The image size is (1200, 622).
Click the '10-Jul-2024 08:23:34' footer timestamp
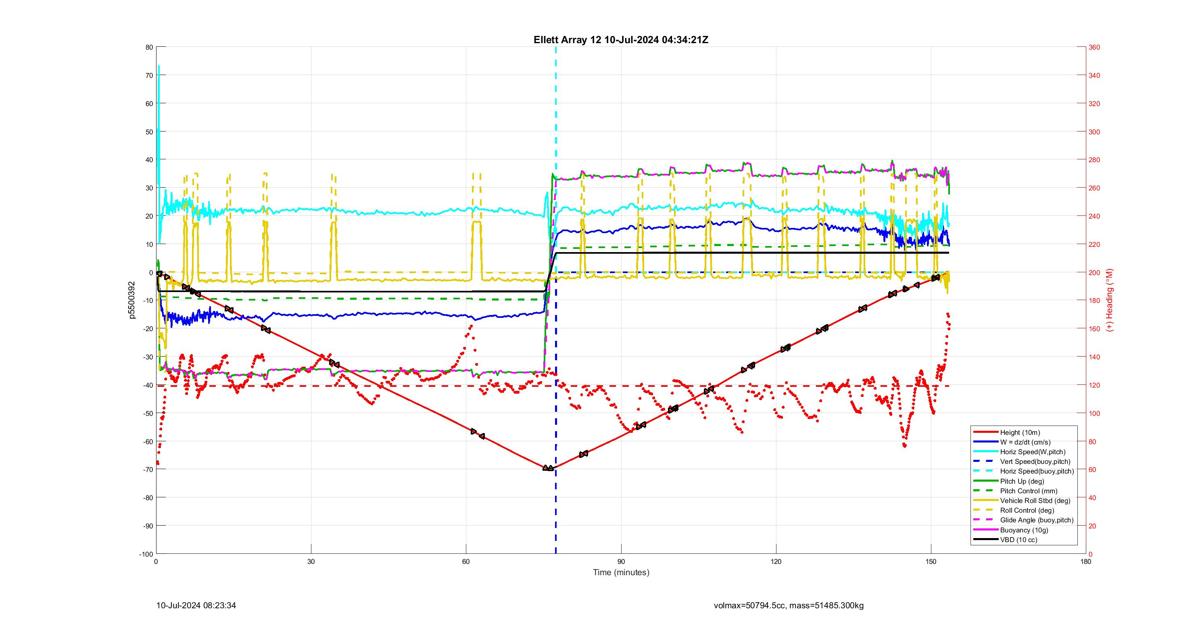pos(197,605)
